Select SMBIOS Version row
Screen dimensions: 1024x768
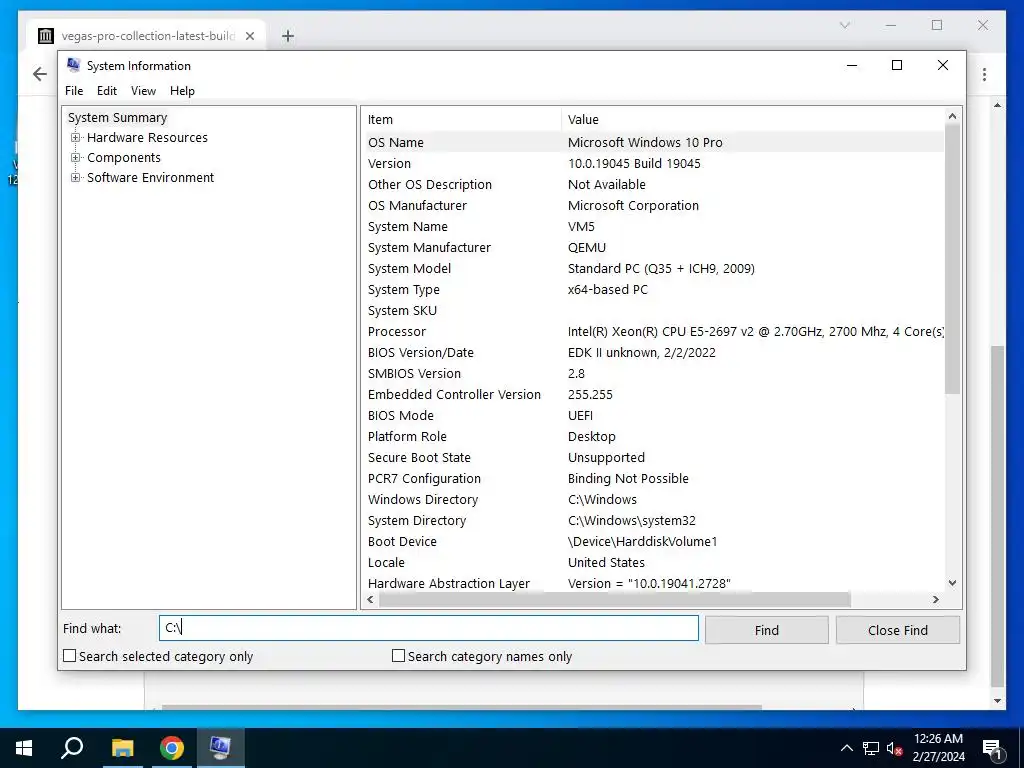[653, 374]
